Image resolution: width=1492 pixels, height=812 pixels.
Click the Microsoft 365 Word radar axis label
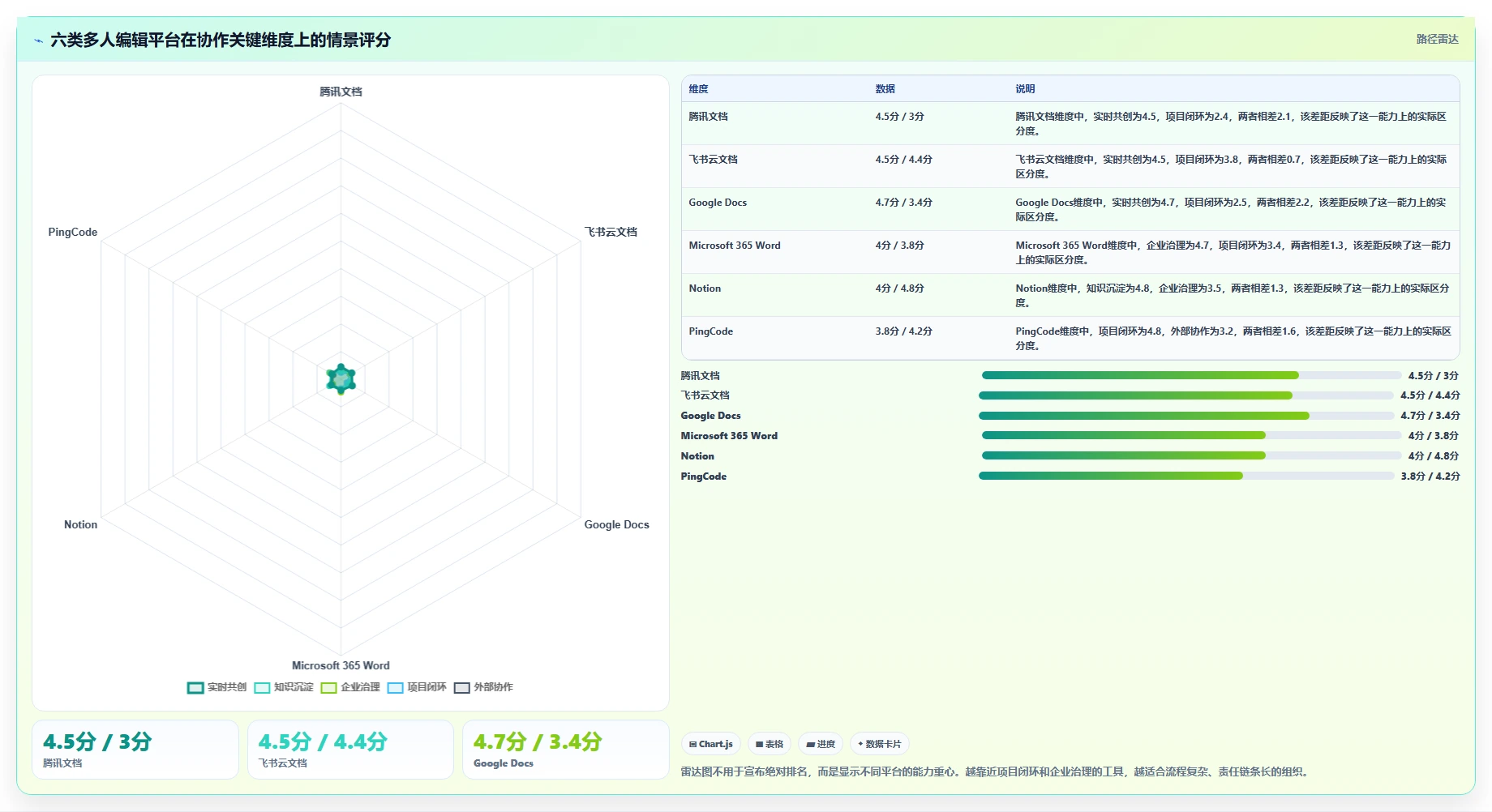point(341,665)
